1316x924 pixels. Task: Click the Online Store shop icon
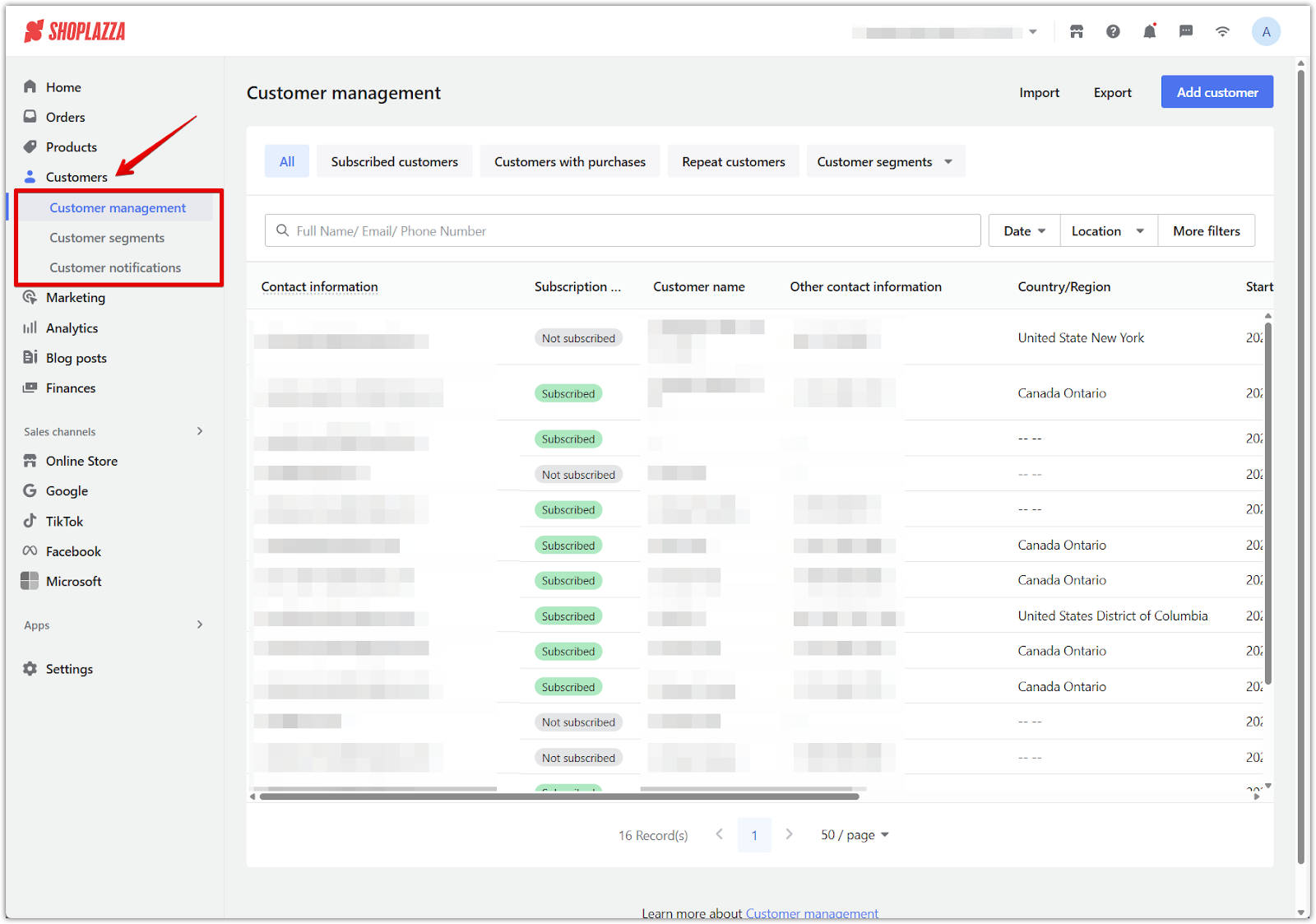pyautogui.click(x=30, y=461)
